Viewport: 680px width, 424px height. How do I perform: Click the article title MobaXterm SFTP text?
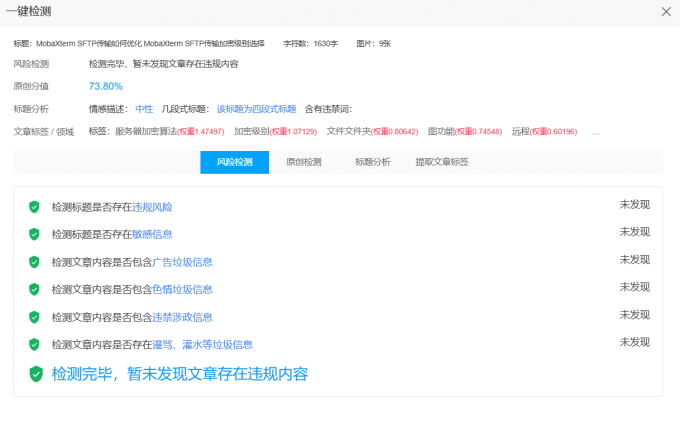(x=150, y=43)
